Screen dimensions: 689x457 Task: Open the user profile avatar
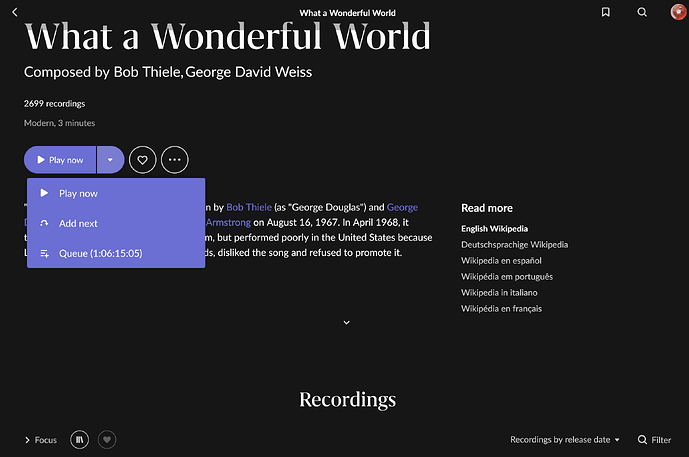click(678, 12)
